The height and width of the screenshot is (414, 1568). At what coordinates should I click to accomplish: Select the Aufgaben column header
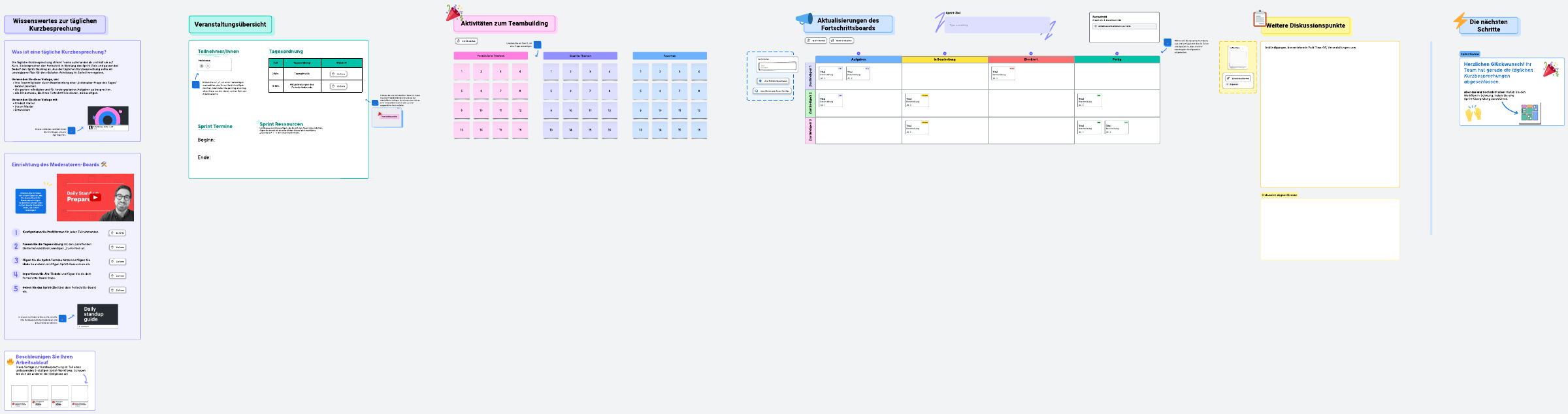858,59
